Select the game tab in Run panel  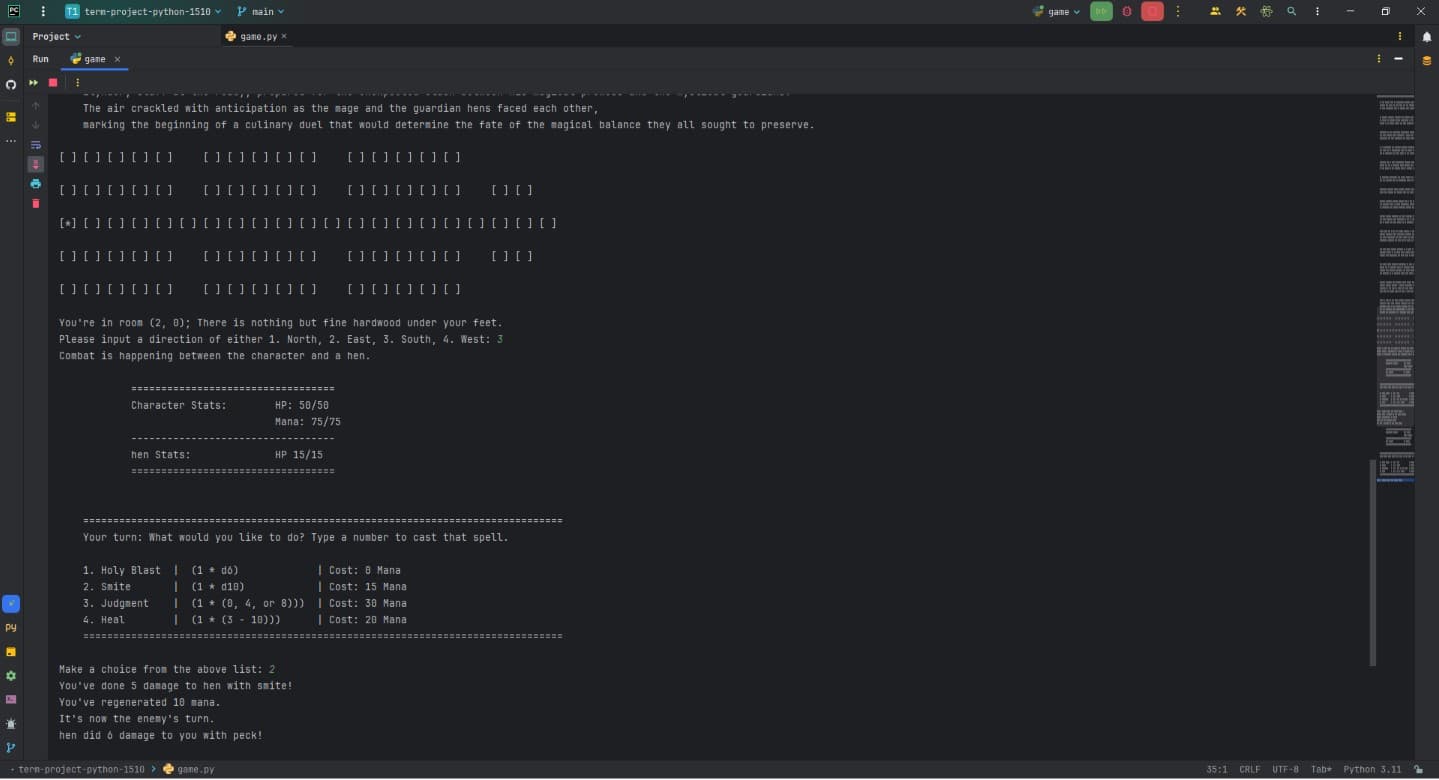pyautogui.click(x=94, y=59)
